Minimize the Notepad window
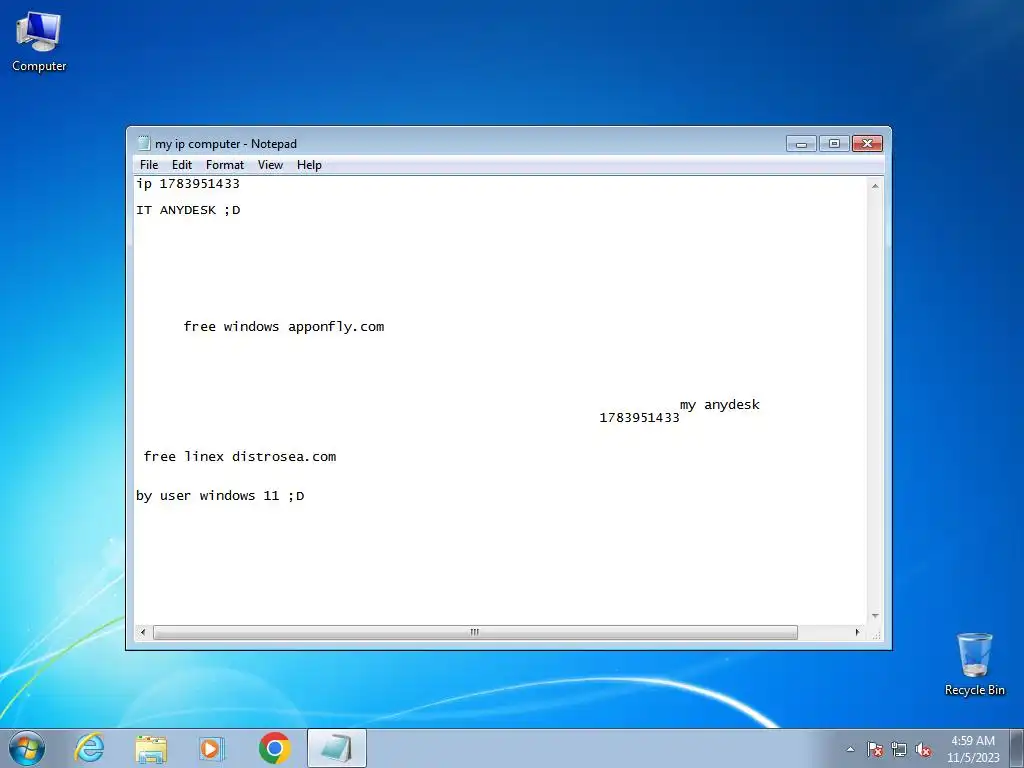This screenshot has height=768, width=1024. 801,143
